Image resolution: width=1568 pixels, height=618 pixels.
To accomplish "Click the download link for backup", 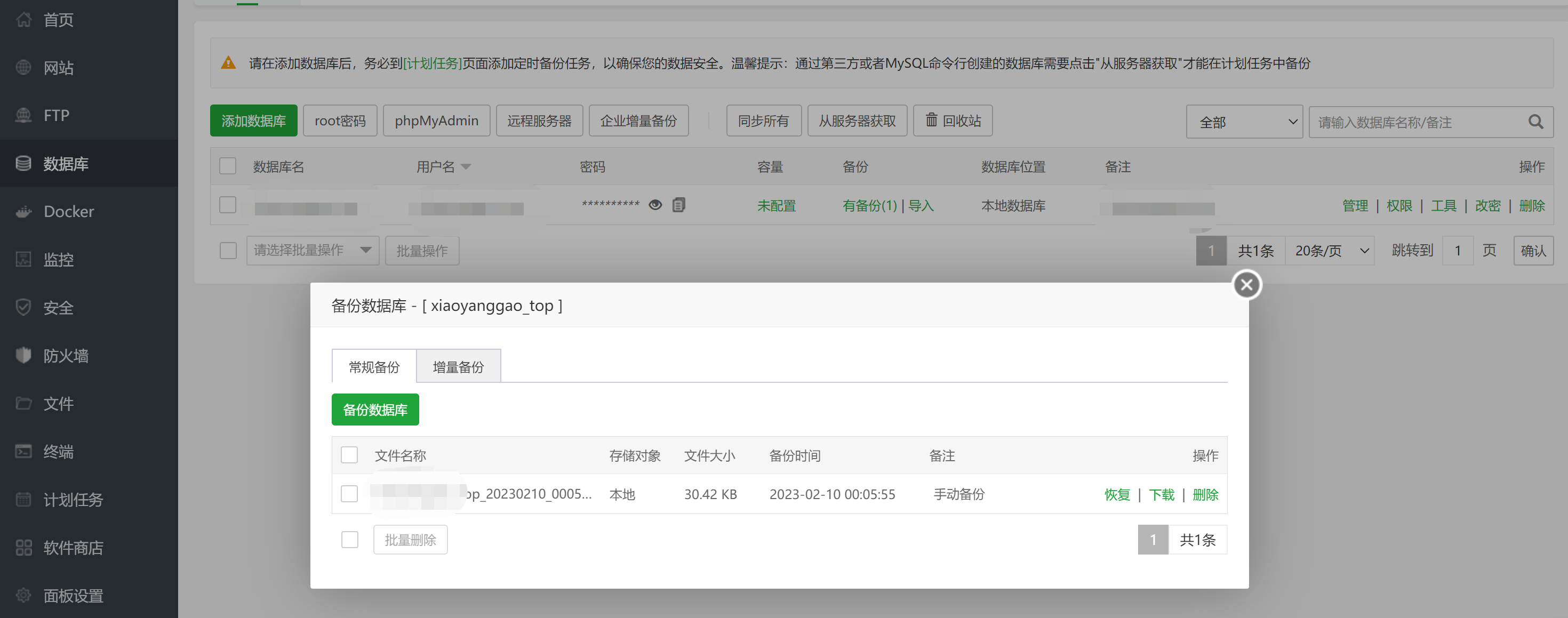I will (1161, 494).
